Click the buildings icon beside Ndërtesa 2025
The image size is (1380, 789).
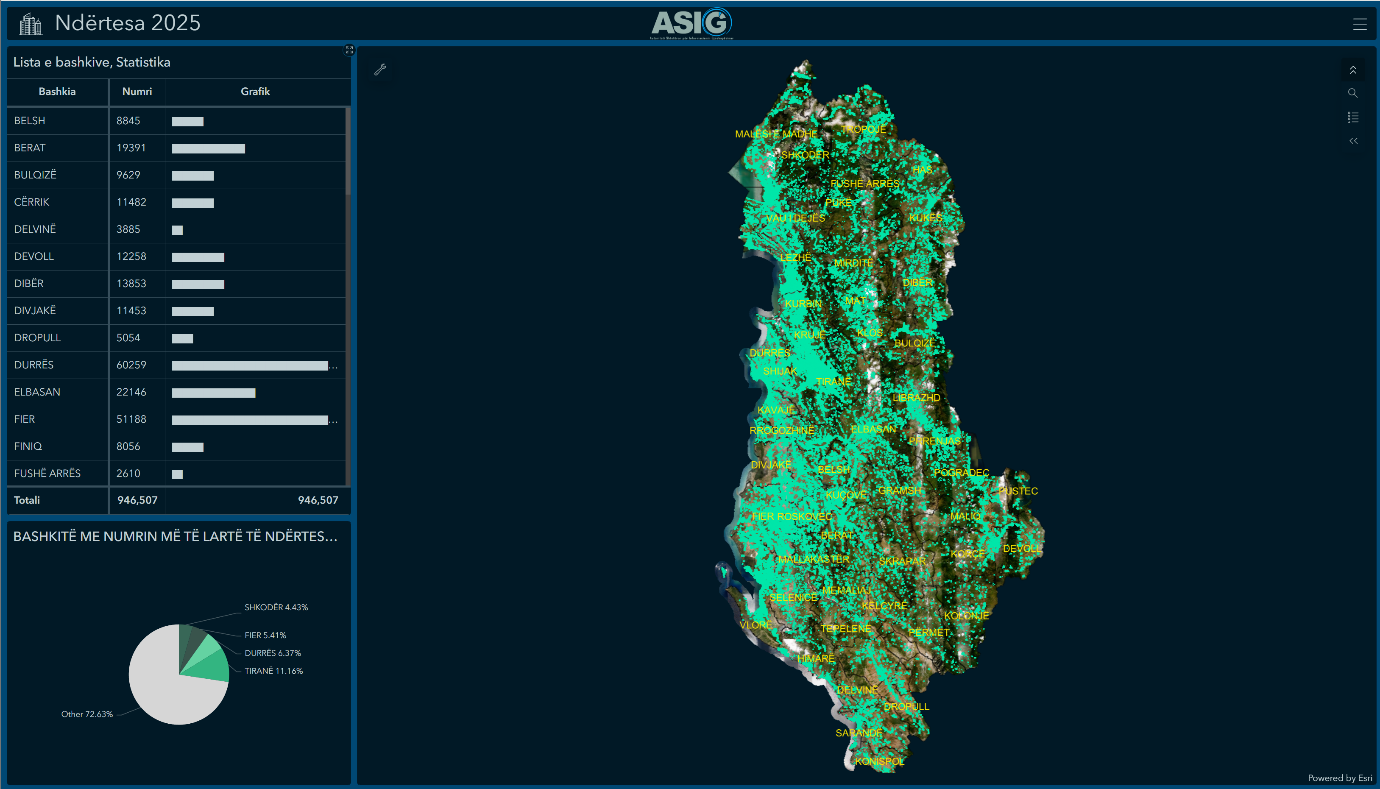pos(32,24)
